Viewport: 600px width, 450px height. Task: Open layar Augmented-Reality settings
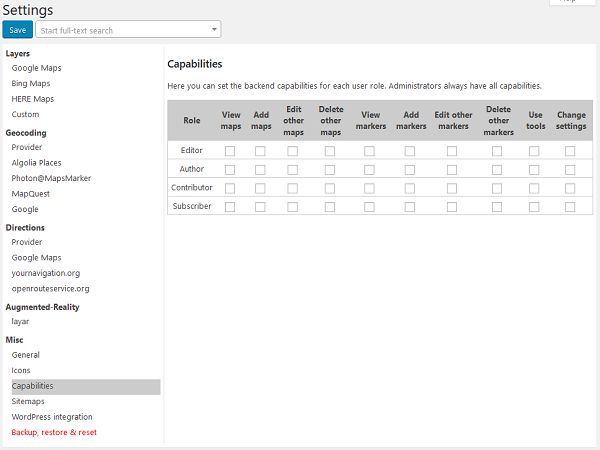[x=20, y=322]
